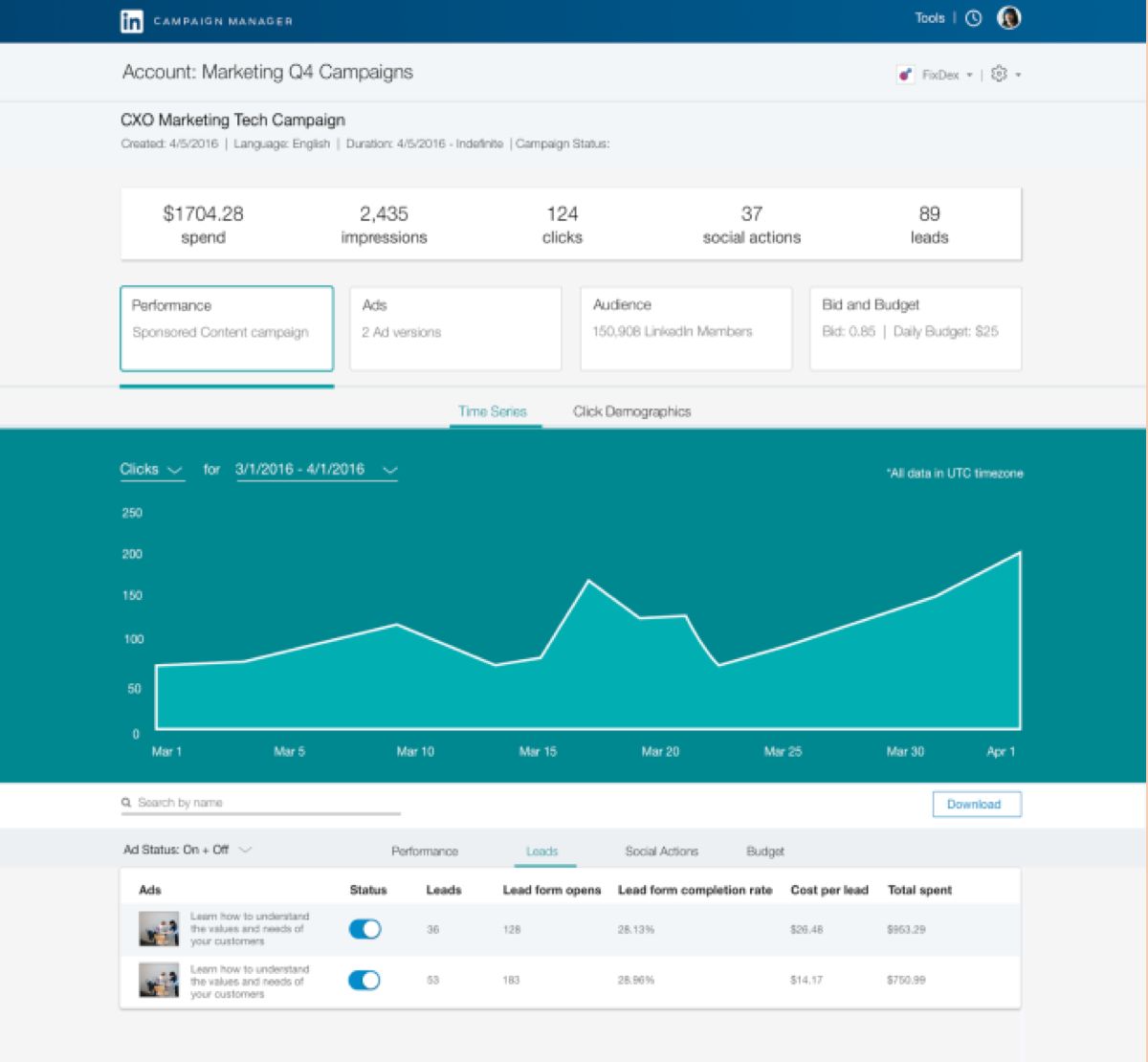Switch to the Click Demographics tab

coord(631,411)
